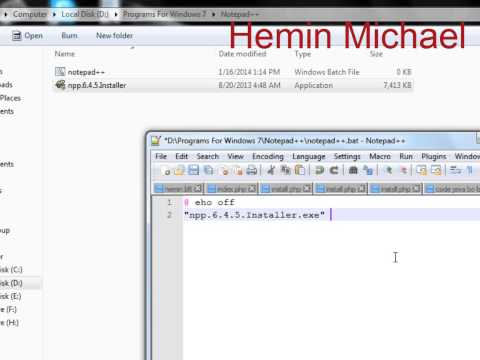Screen dimensions: 480x360
Task: Click the Save All icon in toolbar
Action: click(x=209, y=170)
